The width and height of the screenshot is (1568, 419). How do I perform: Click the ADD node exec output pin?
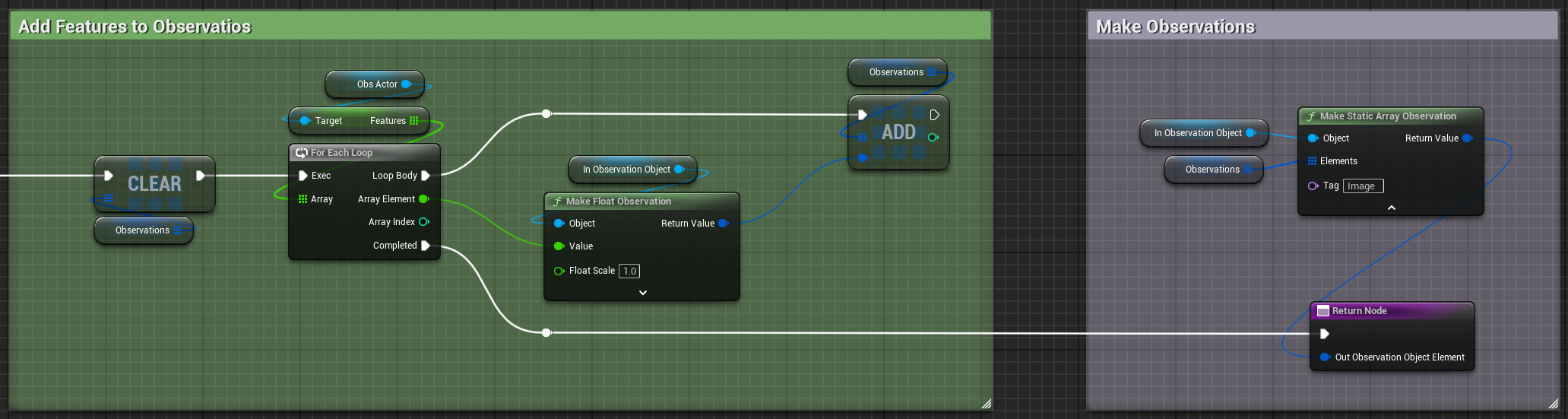(935, 115)
